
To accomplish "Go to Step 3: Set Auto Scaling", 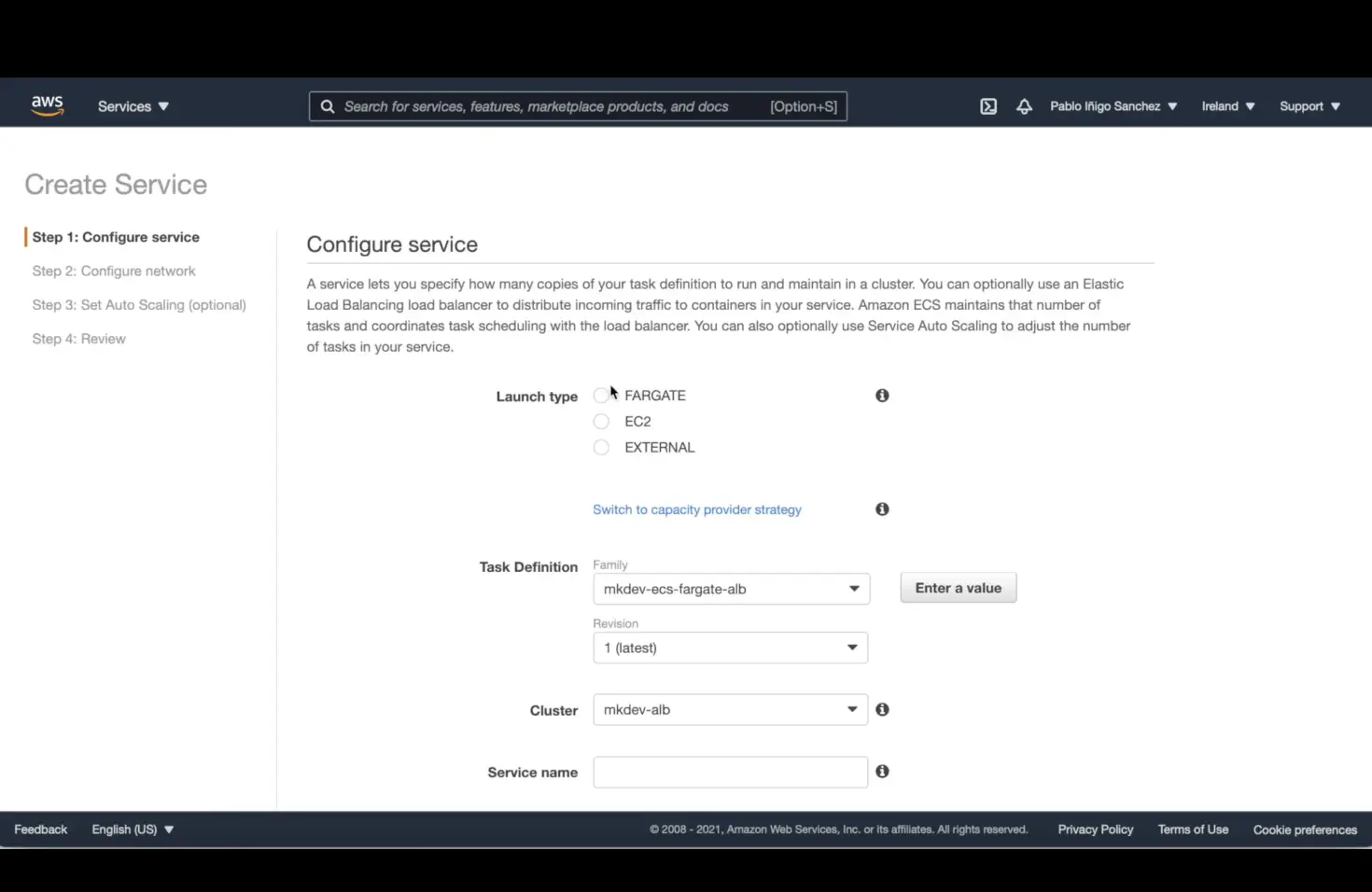I will [x=139, y=305].
